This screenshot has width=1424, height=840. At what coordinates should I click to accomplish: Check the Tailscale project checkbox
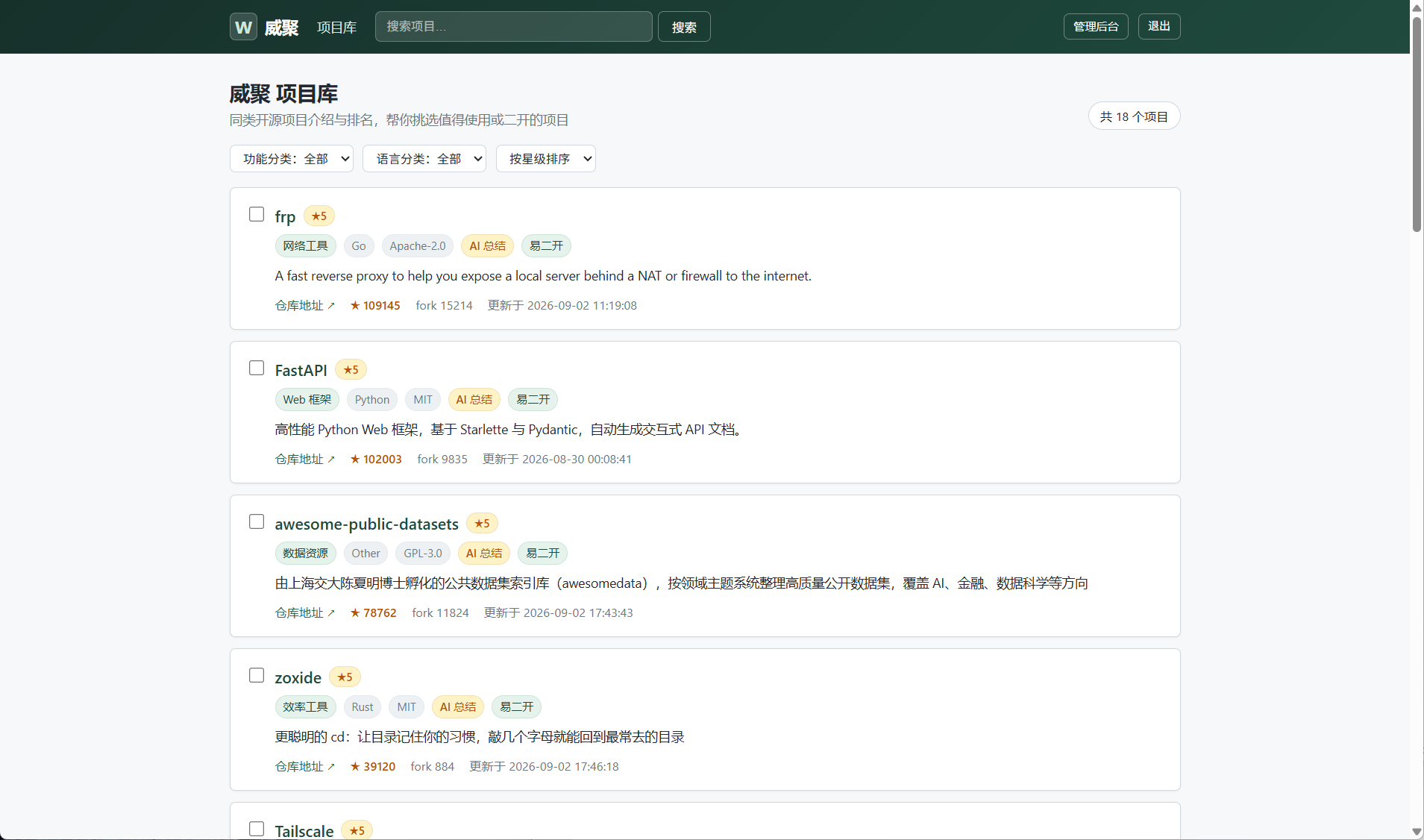[257, 830]
